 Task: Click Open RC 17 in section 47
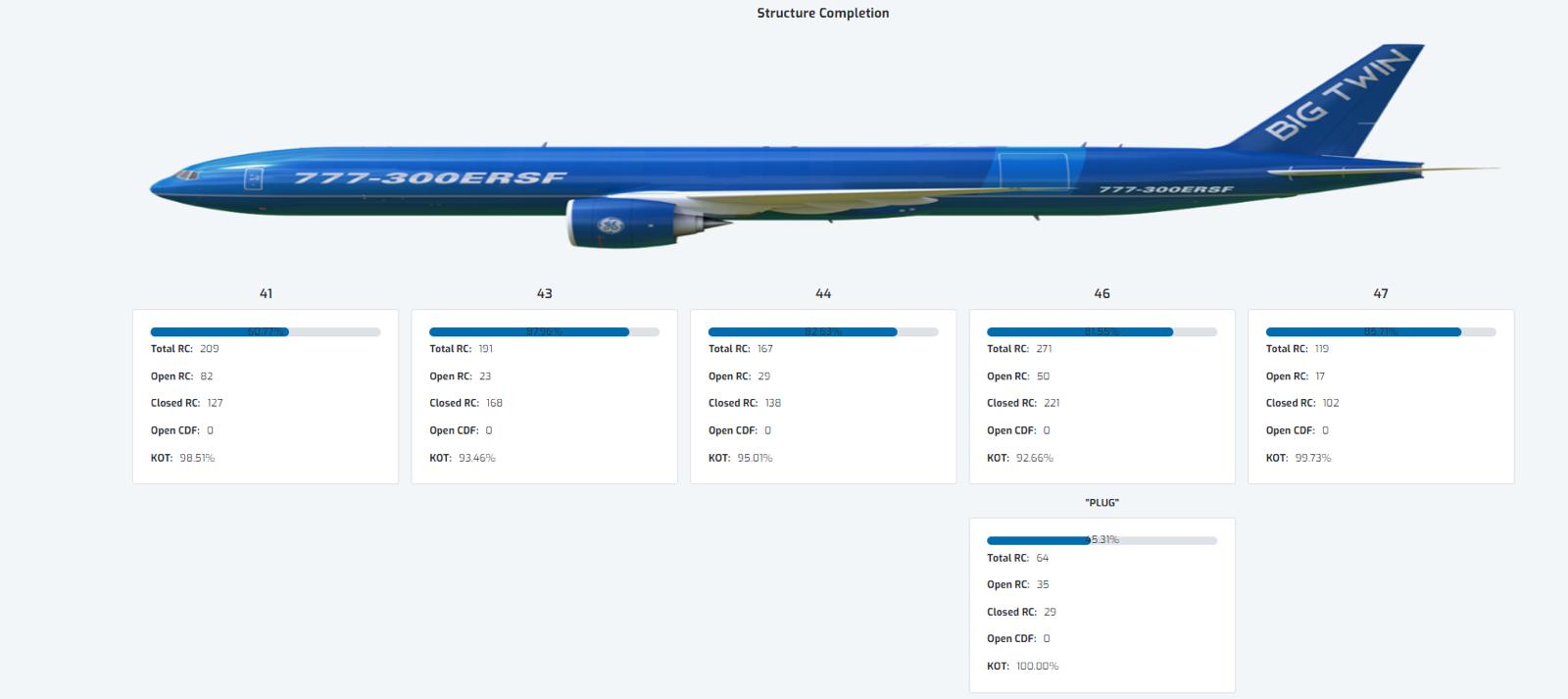pos(1296,376)
